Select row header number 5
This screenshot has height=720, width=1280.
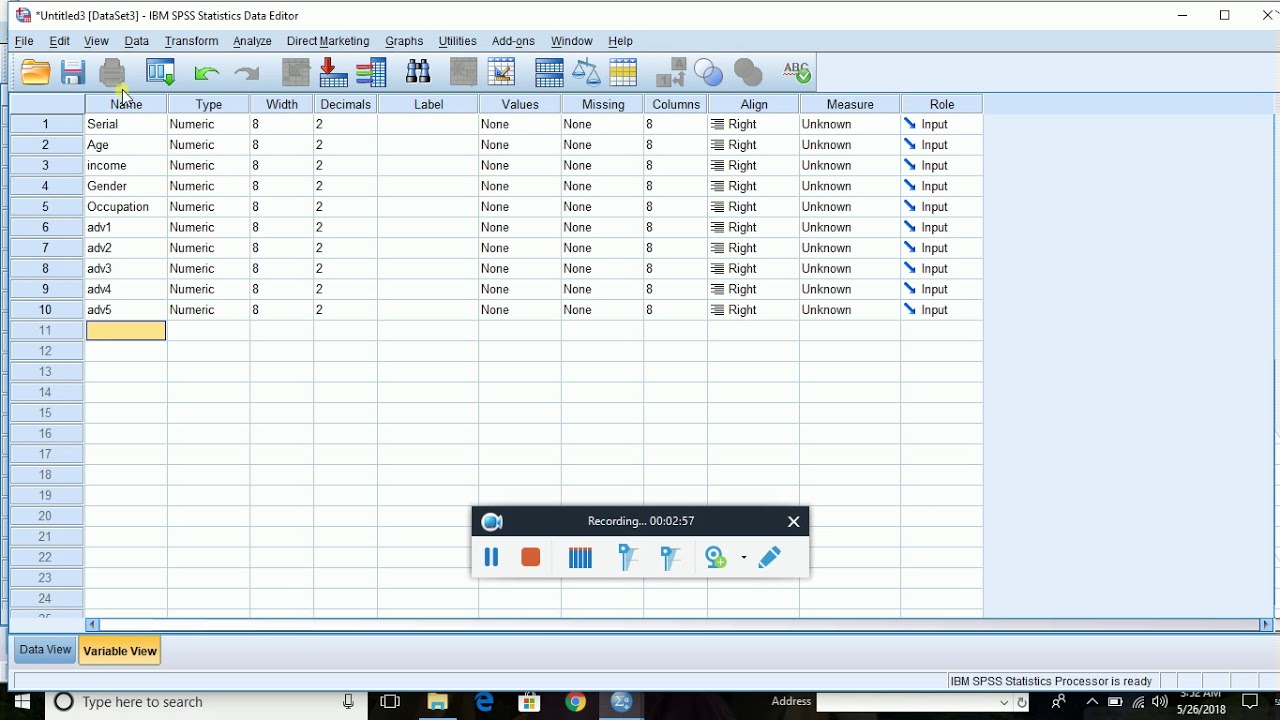(45, 207)
